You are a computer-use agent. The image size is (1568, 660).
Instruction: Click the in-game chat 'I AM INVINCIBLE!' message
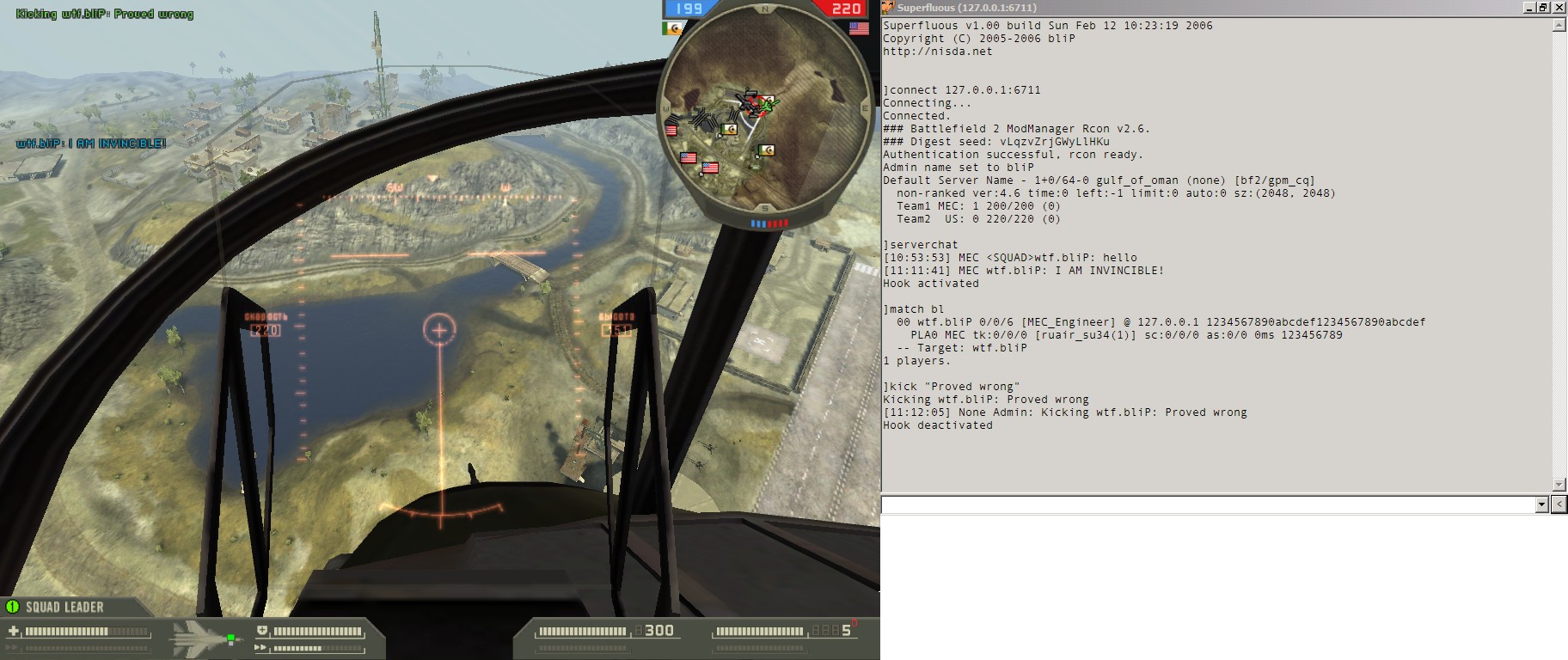[91, 144]
